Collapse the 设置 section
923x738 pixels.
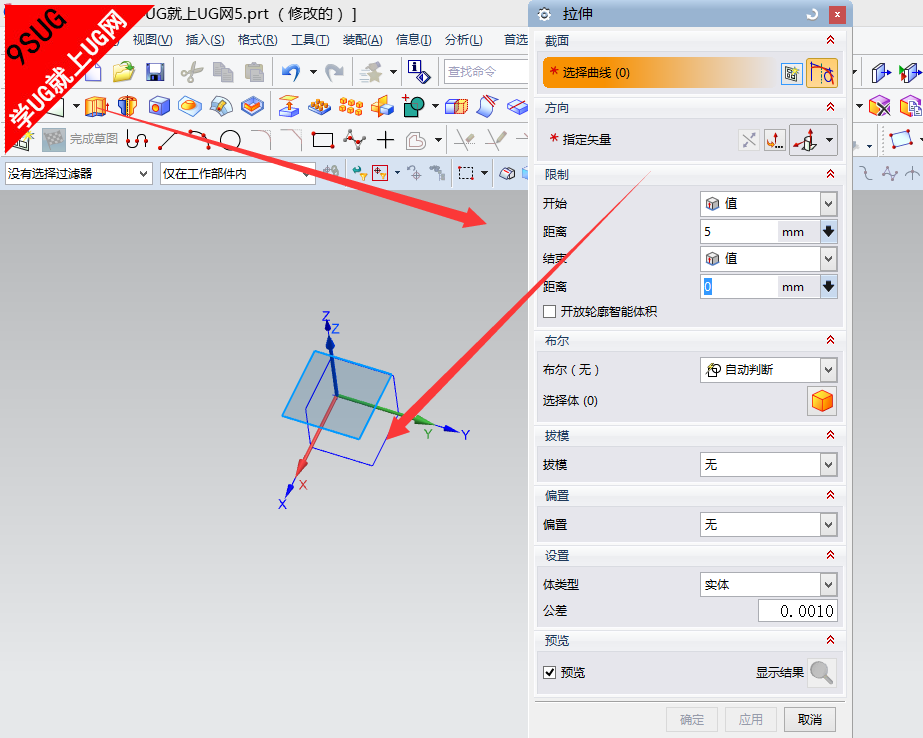point(831,555)
